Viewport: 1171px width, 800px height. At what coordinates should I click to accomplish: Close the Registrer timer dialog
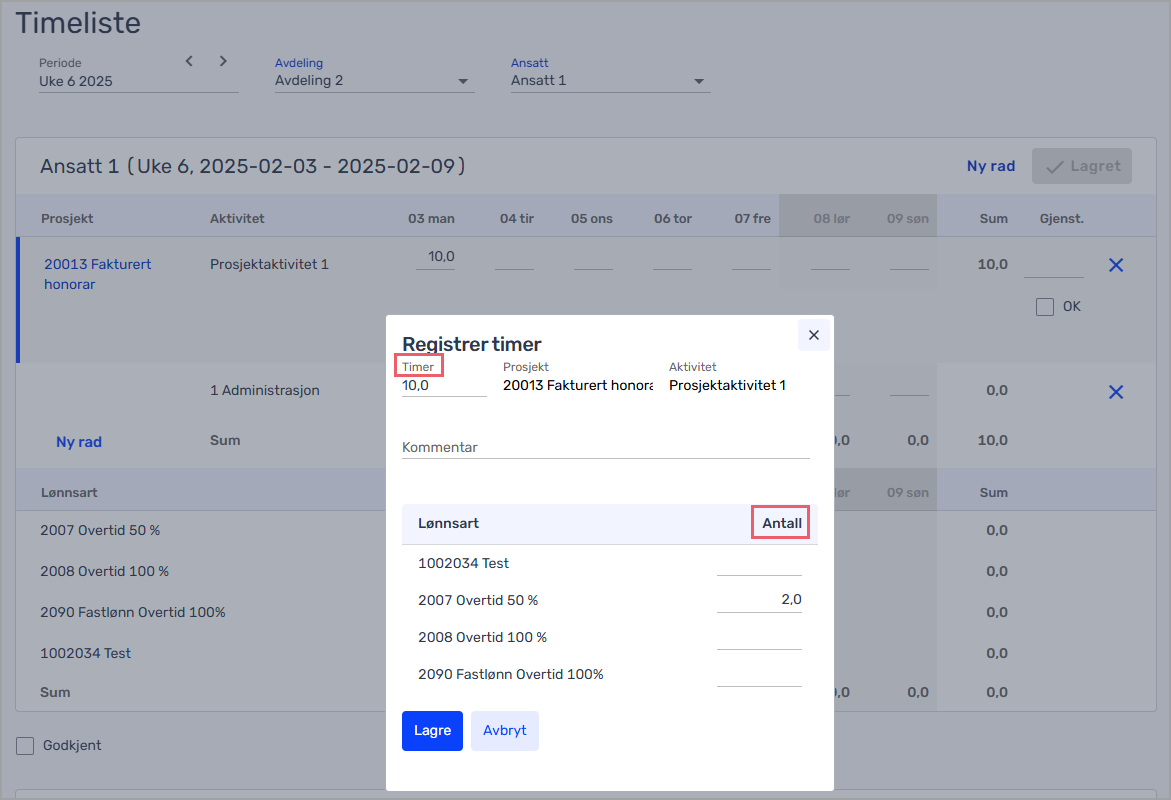(x=814, y=335)
